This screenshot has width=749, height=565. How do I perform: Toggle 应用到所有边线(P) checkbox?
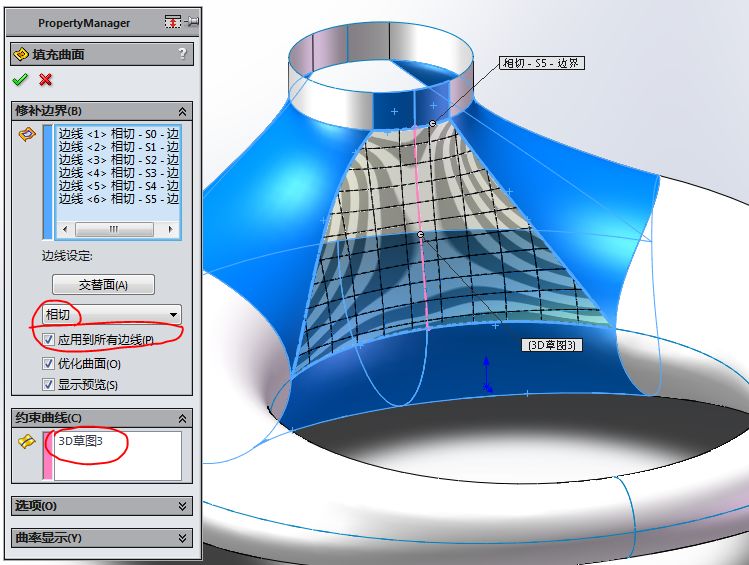[x=48, y=340]
